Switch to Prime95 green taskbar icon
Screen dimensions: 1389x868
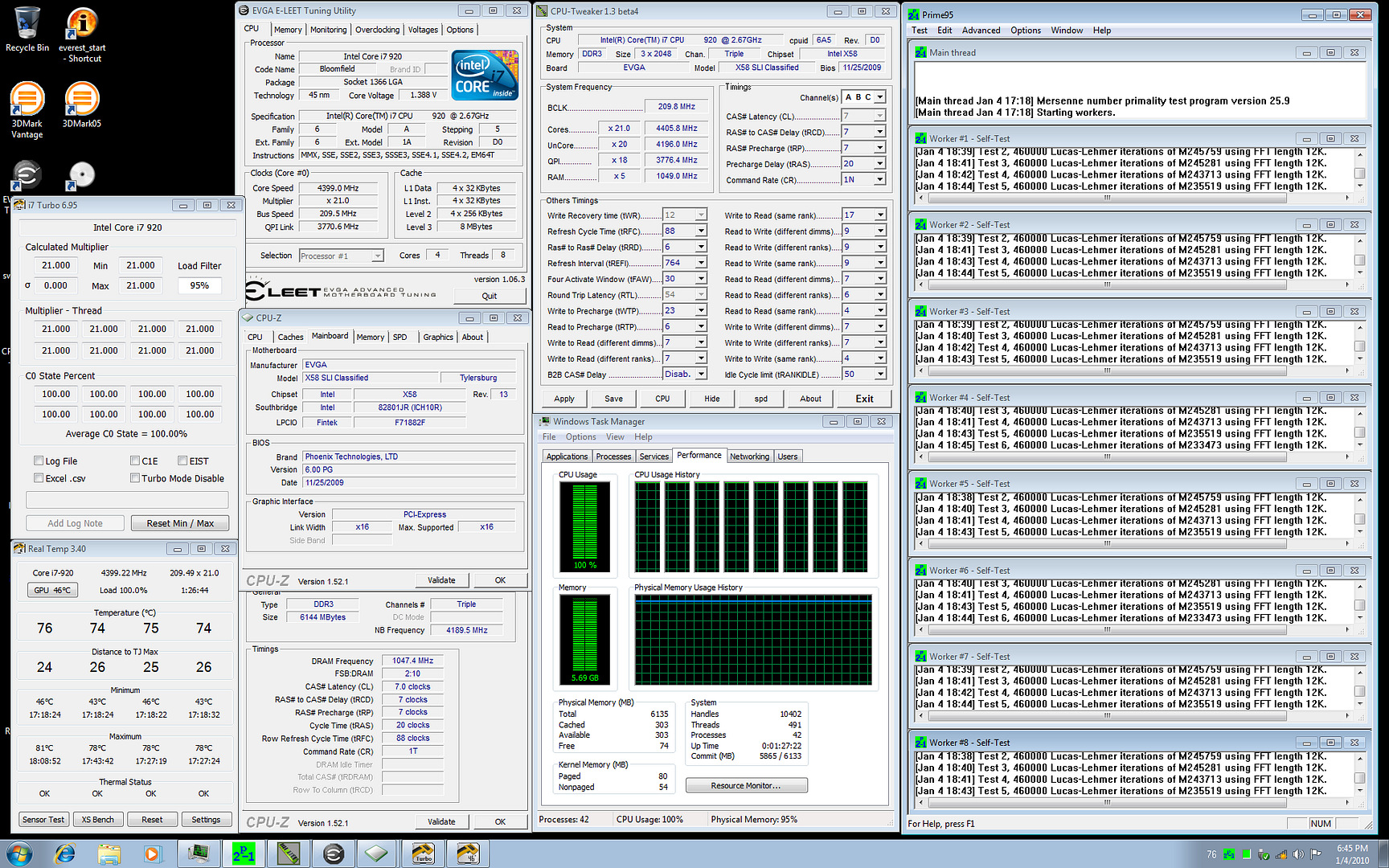tap(244, 854)
